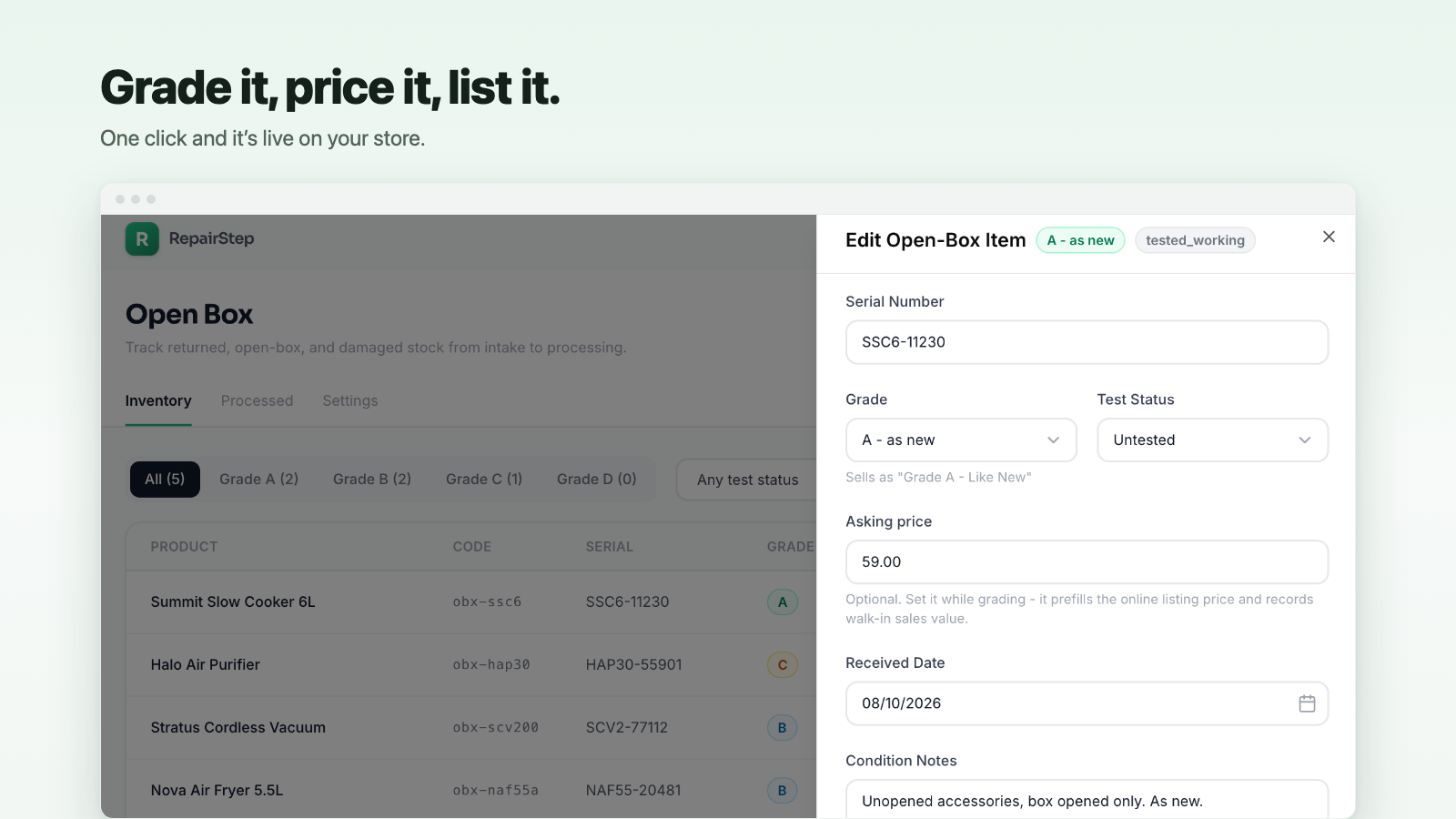This screenshot has width=1456, height=819.
Task: Click serial SSC6-11230 in the table
Action: pyautogui.click(x=628, y=602)
